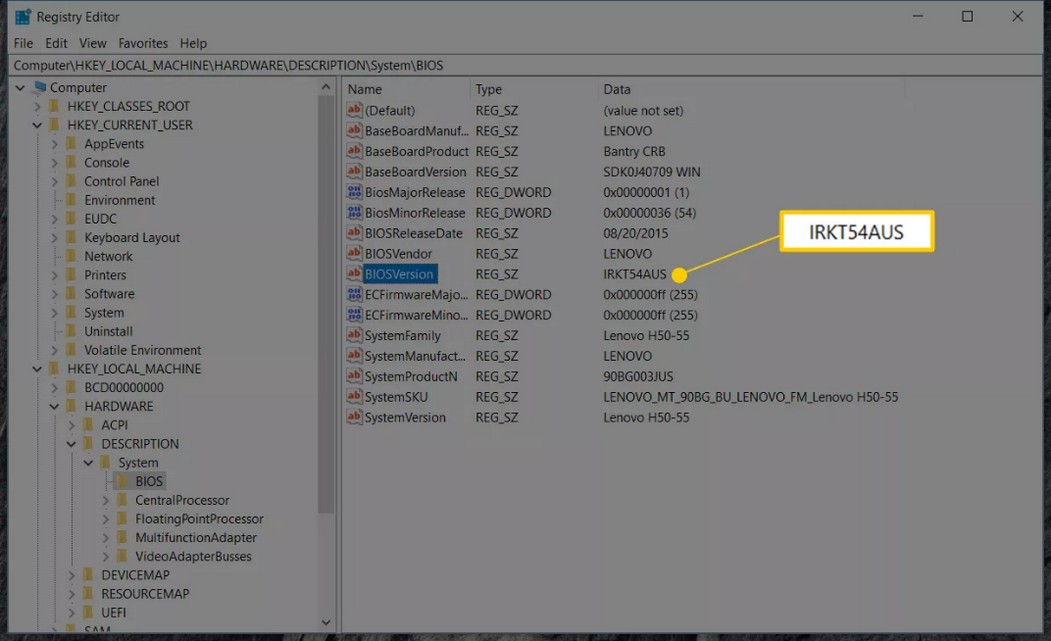Open the File menu
Image resolution: width=1051 pixels, height=641 pixels.
coord(23,43)
